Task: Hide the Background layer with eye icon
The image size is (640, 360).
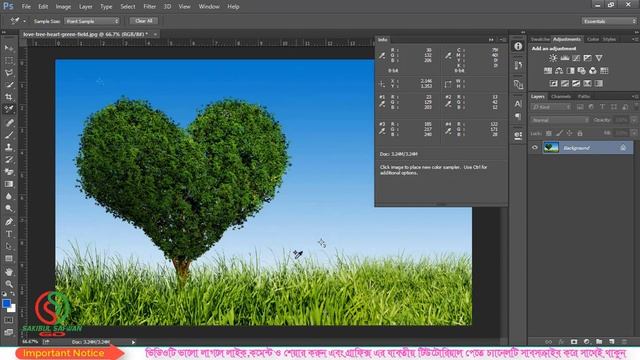Action: click(535, 148)
